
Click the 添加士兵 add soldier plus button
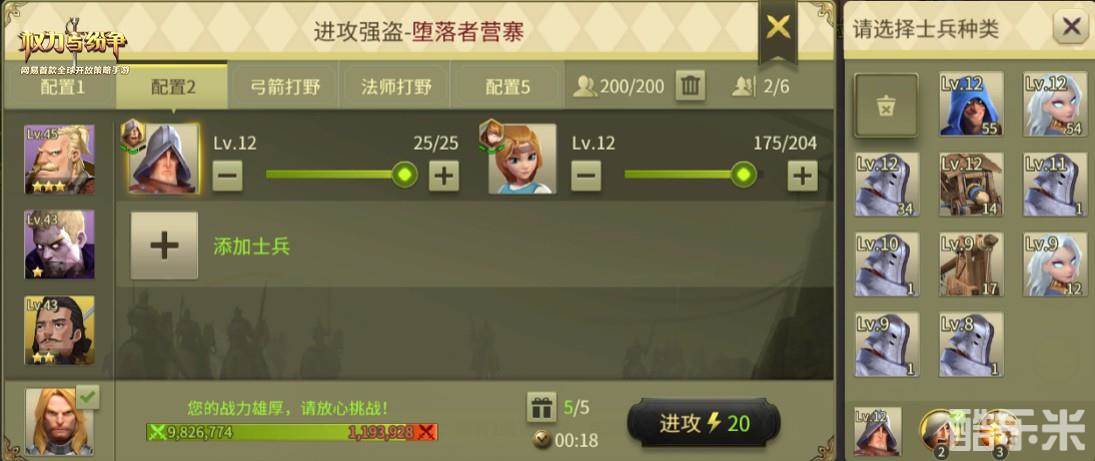[x=164, y=246]
